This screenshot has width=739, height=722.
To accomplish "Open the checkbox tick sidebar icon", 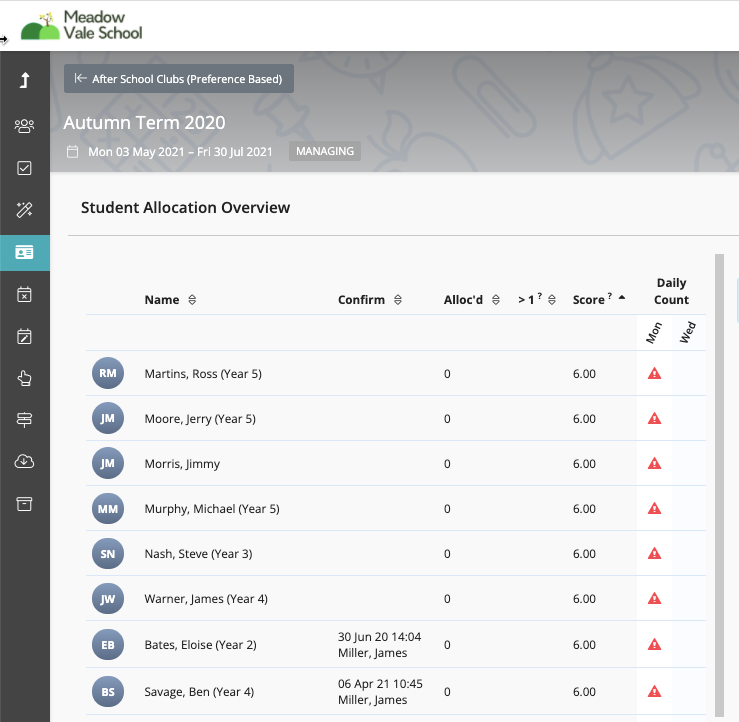I will pos(25,168).
